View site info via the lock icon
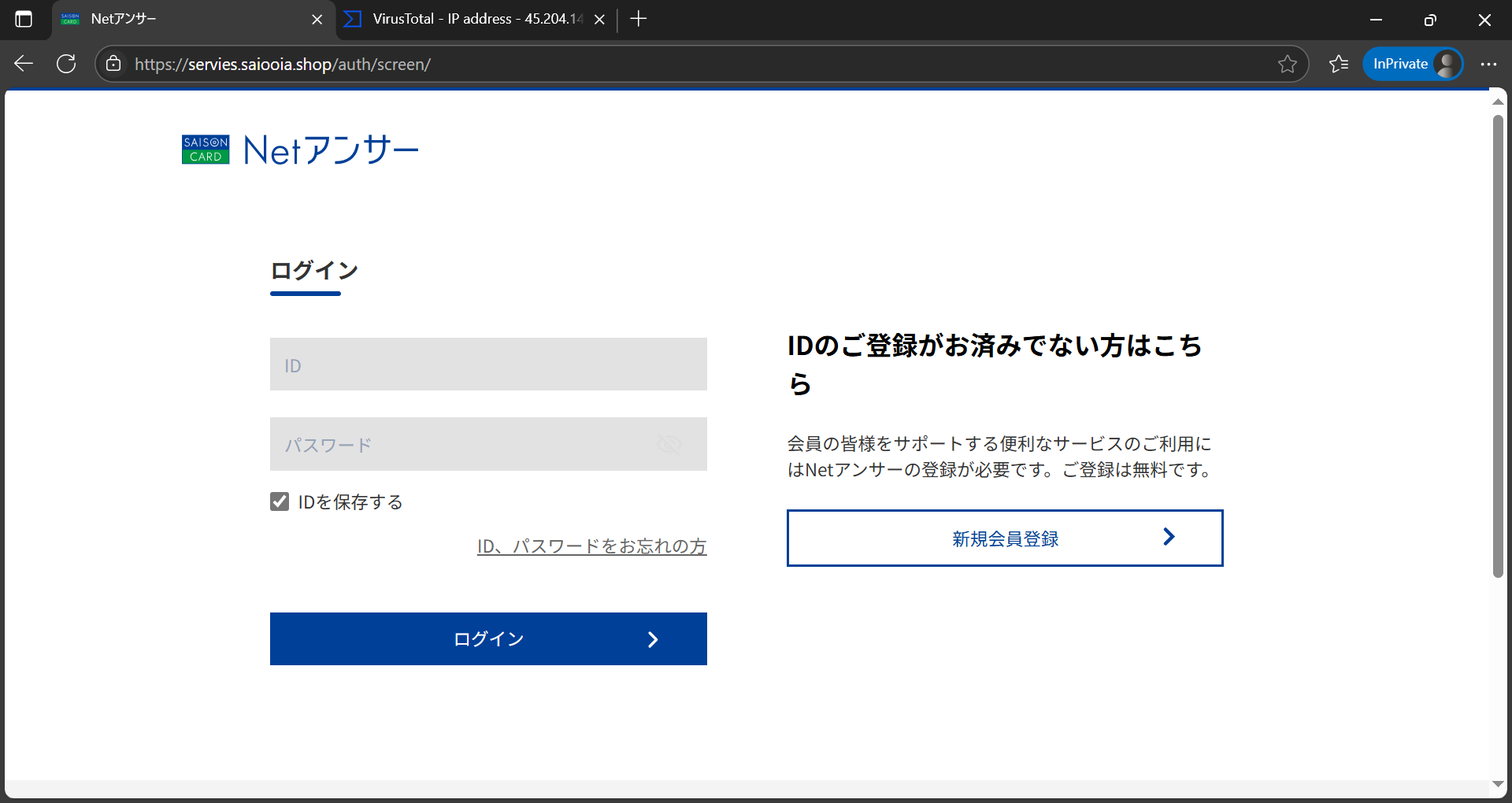The image size is (1512, 803). click(x=113, y=64)
